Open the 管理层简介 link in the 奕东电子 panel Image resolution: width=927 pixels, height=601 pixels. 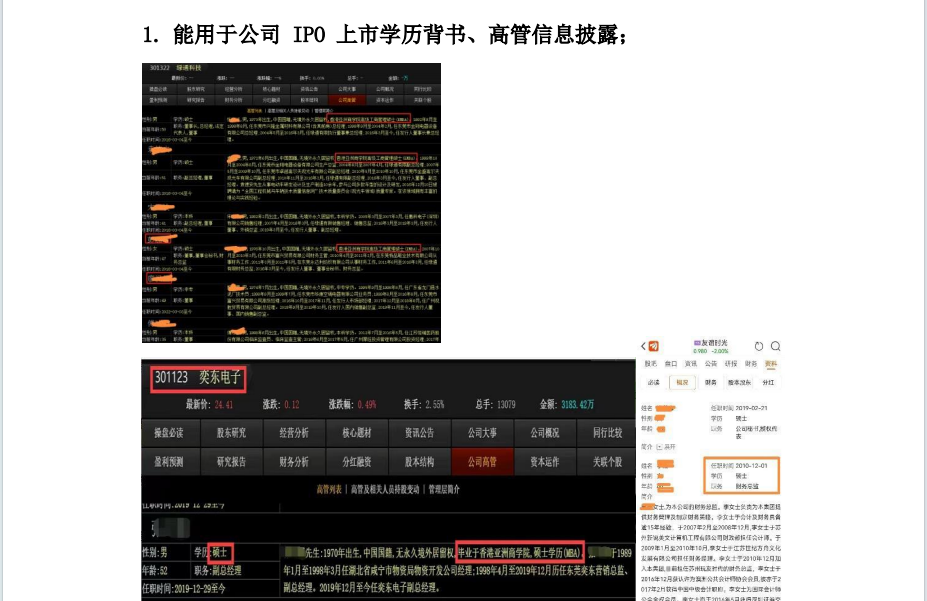click(444, 489)
